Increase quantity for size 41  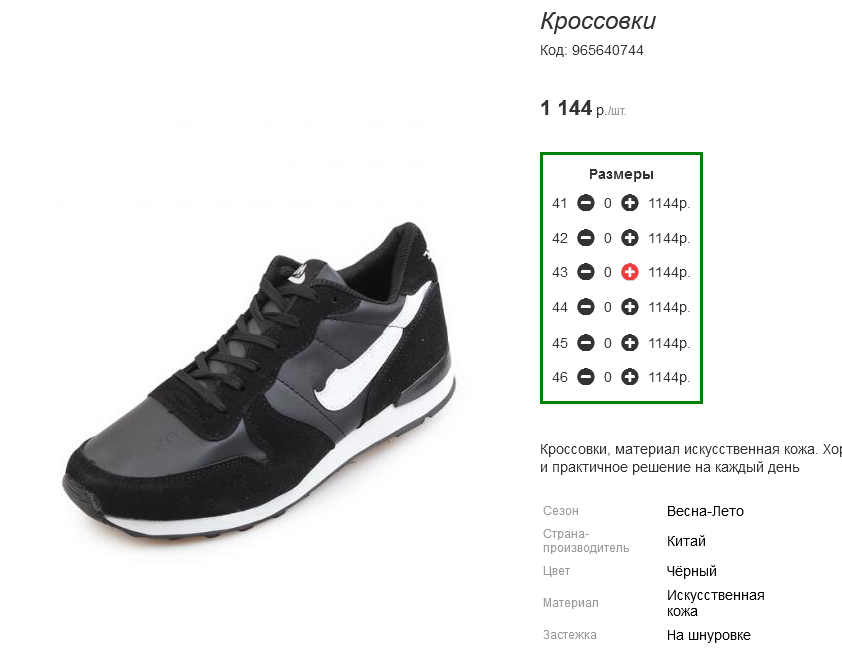(629, 203)
